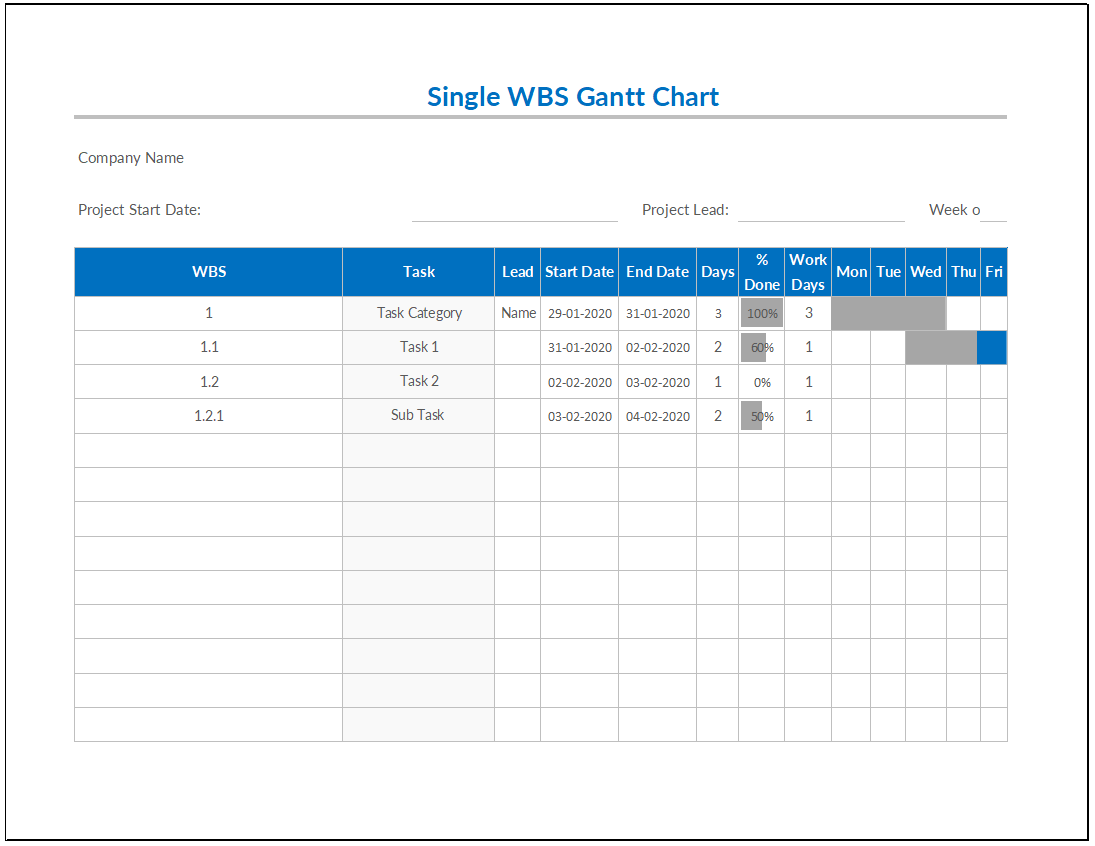
Task: Click the Single WBS Gantt Chart title
Action: pyautogui.click(x=573, y=96)
